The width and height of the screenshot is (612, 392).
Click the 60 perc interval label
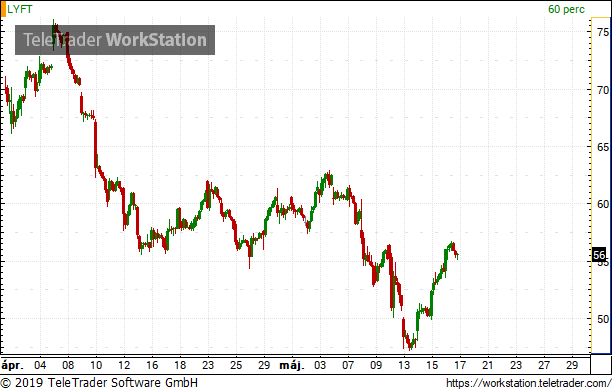(x=566, y=9)
